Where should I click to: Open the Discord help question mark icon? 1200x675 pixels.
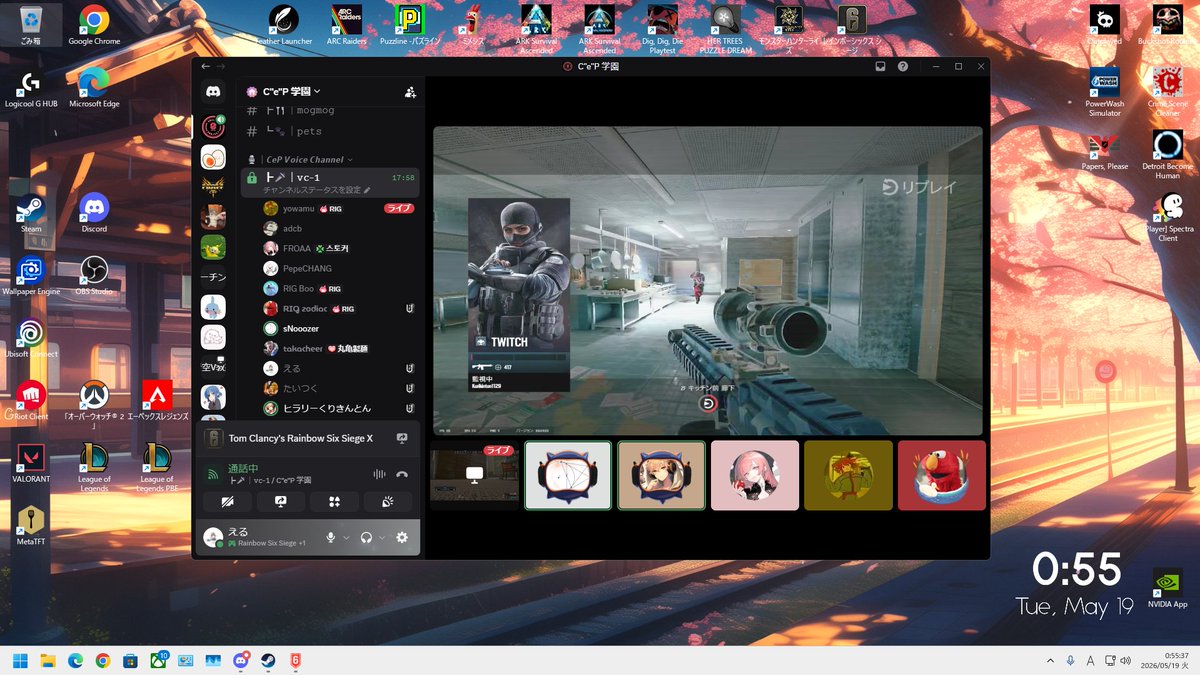pyautogui.click(x=903, y=66)
